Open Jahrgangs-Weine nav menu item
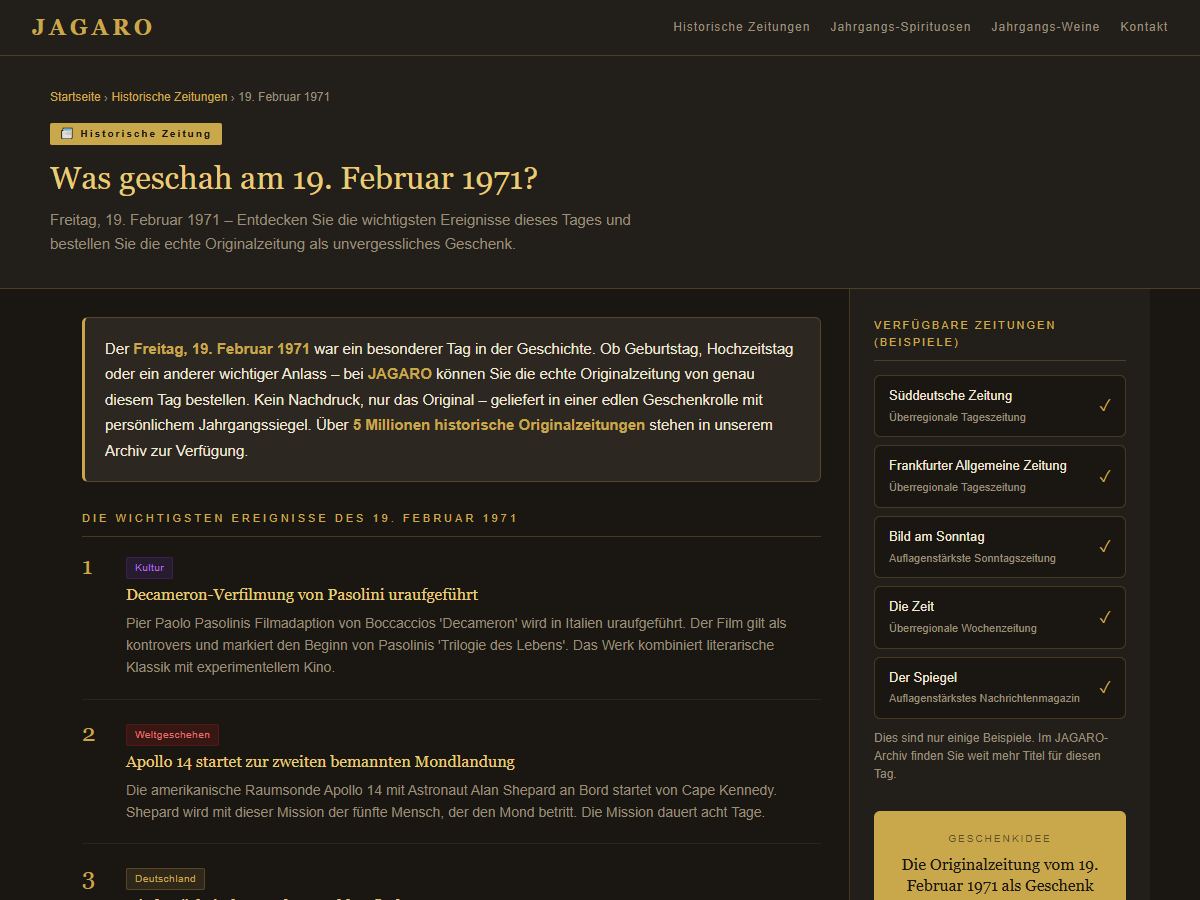This screenshot has width=1200, height=900. tap(1045, 27)
